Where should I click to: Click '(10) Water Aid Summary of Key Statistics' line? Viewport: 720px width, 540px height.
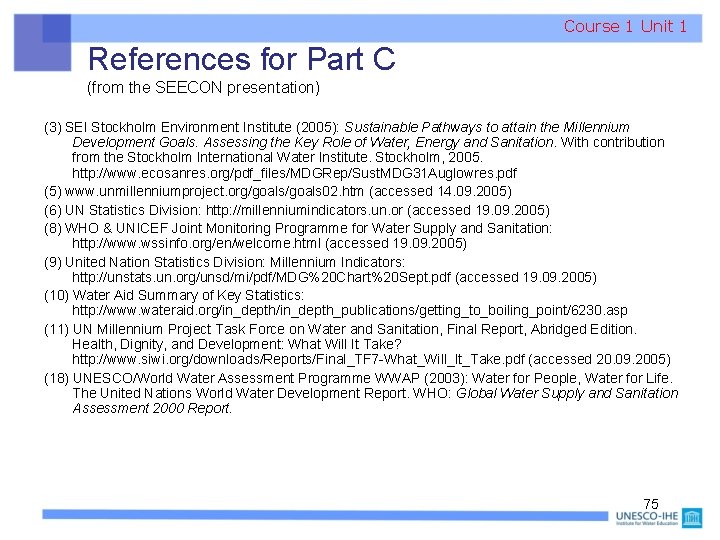174,295
